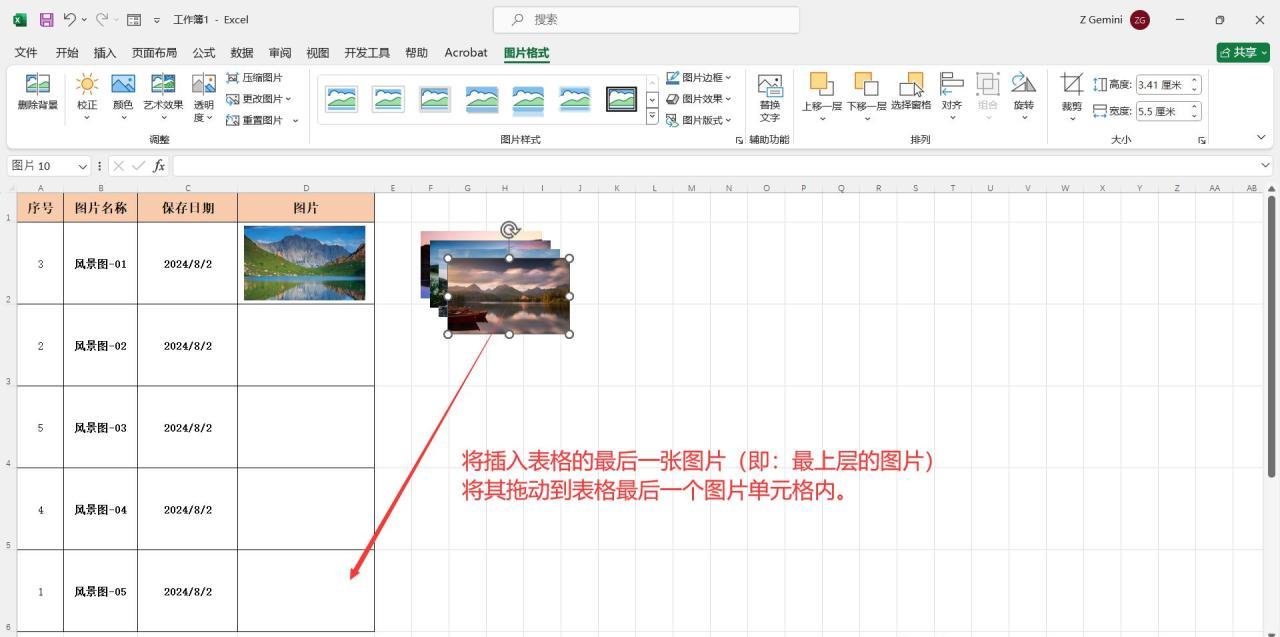This screenshot has width=1280, height=637.
Task: Click 更改图片 change picture
Action: point(259,99)
